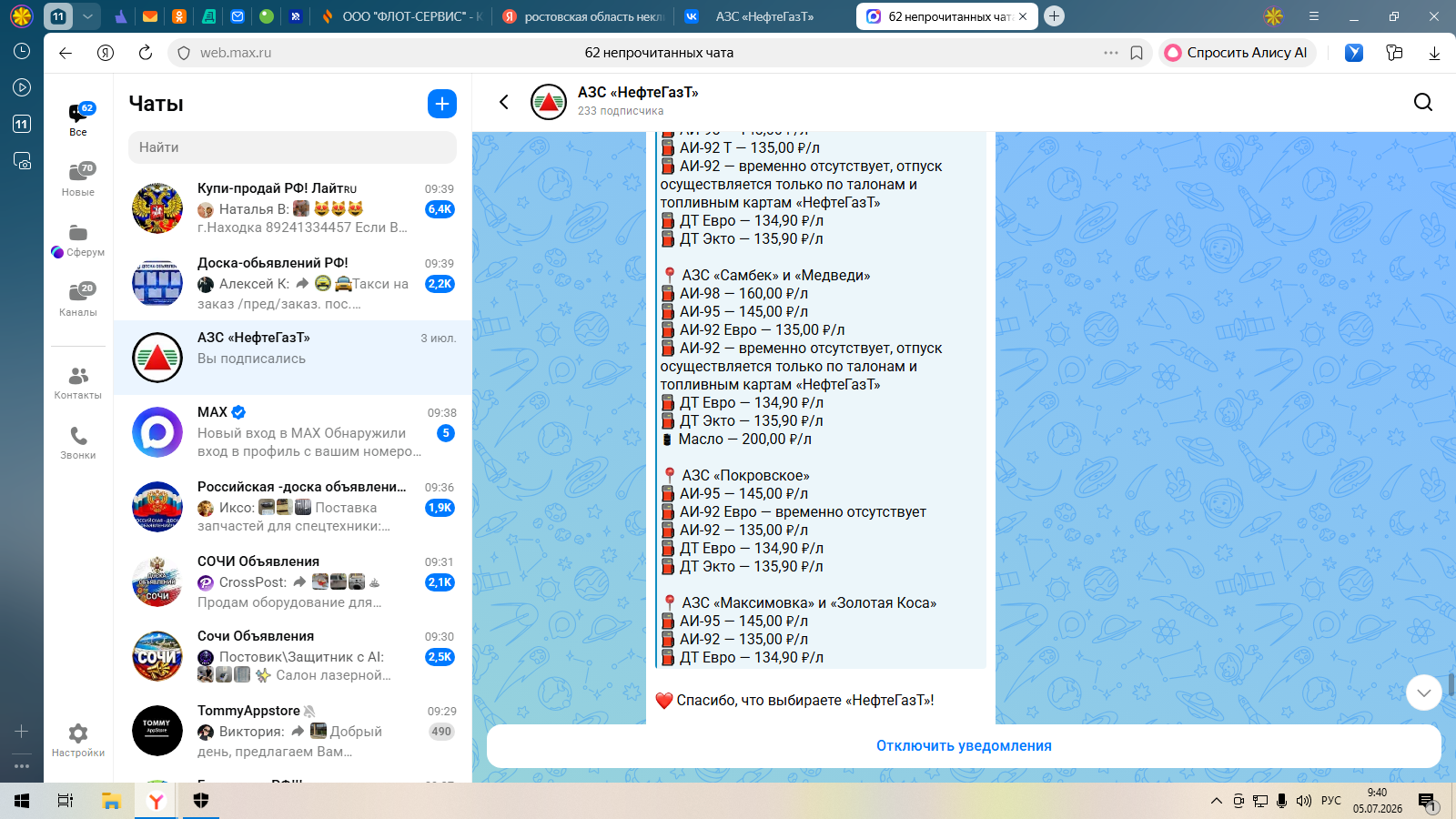Image resolution: width=1456 pixels, height=819 pixels.
Task: Open the Windows notification center
Action: click(1427, 801)
